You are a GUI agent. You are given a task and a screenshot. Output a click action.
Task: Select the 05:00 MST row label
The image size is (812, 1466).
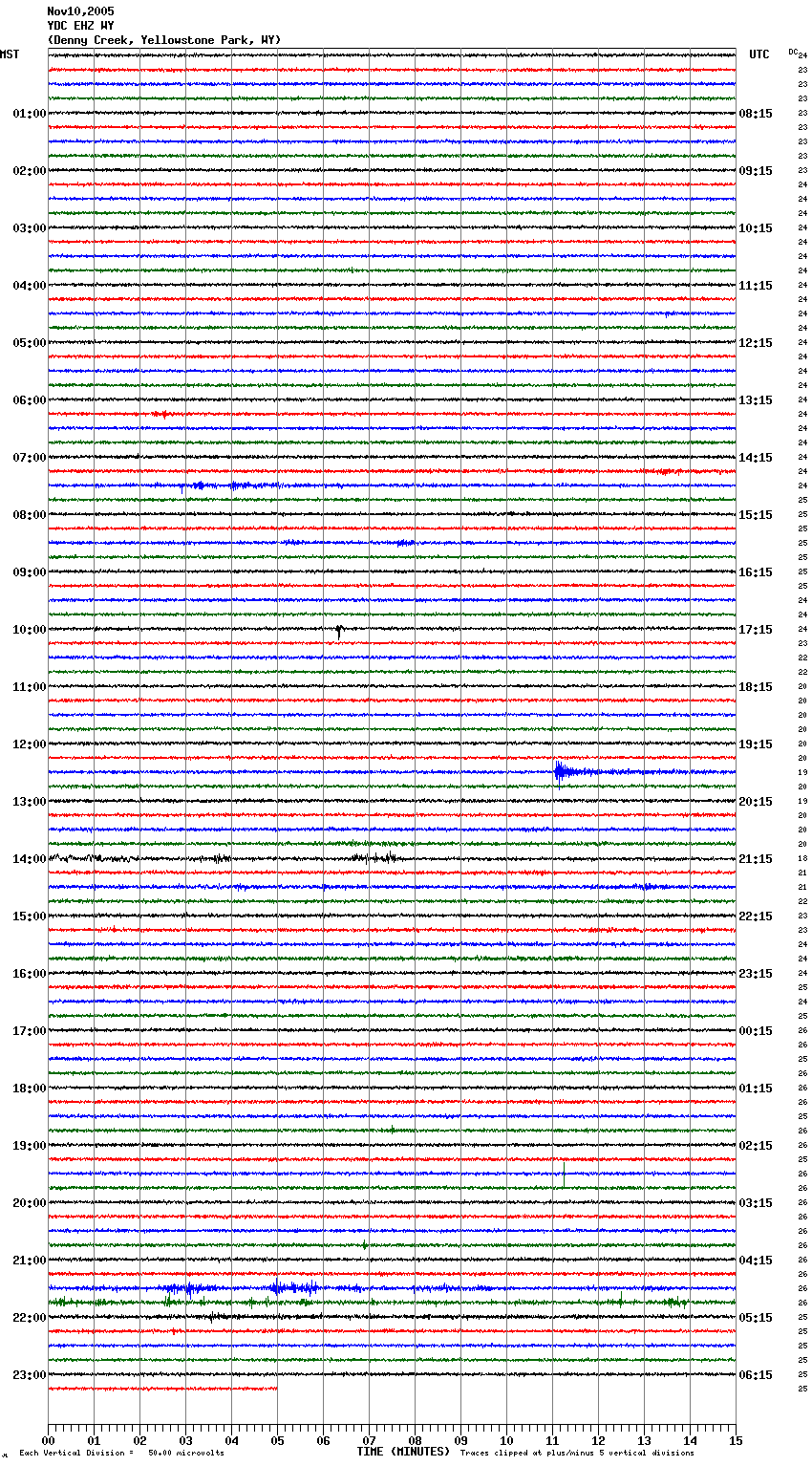(x=29, y=343)
